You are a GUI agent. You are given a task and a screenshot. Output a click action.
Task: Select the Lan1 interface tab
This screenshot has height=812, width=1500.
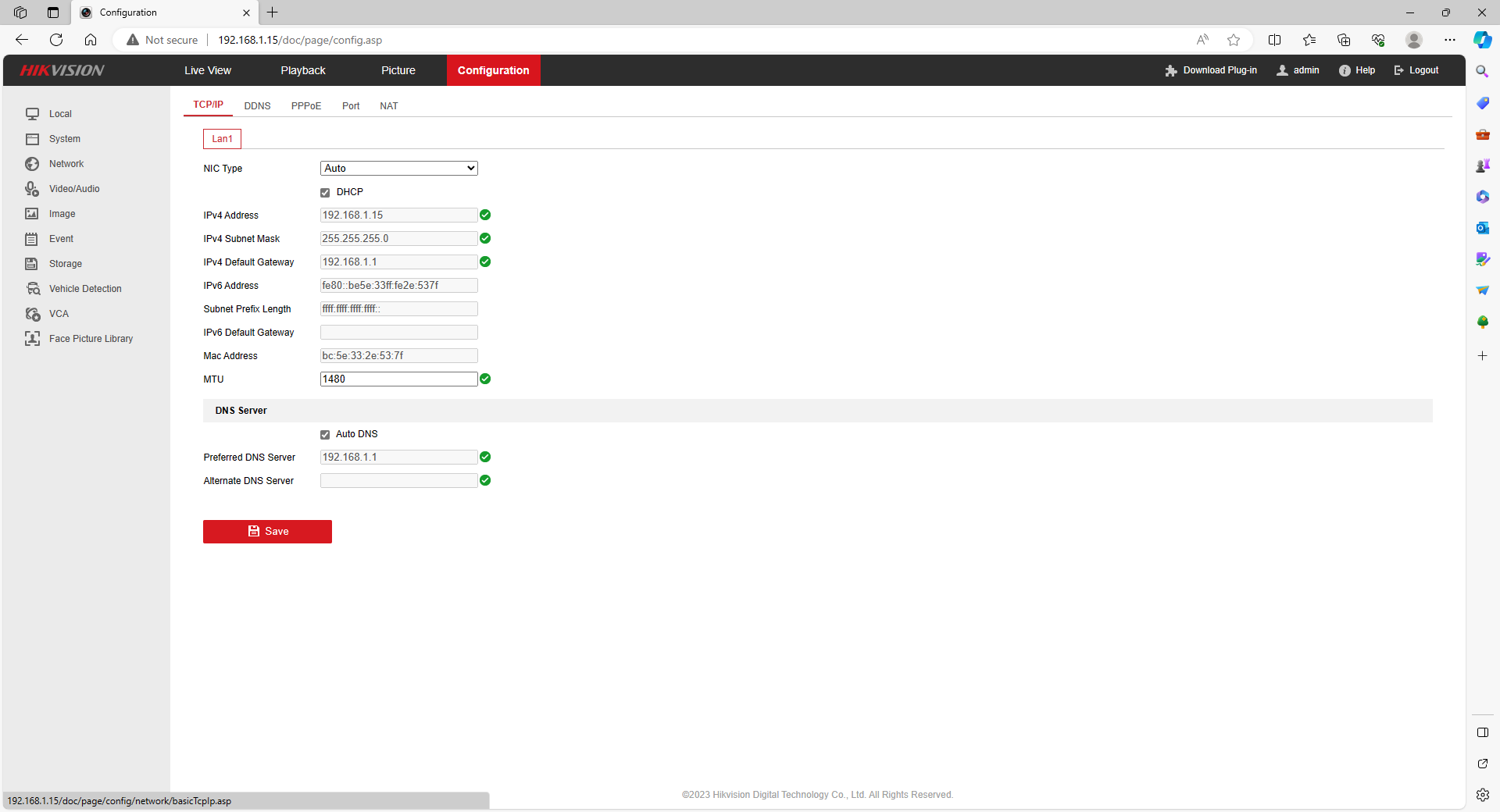pos(222,139)
